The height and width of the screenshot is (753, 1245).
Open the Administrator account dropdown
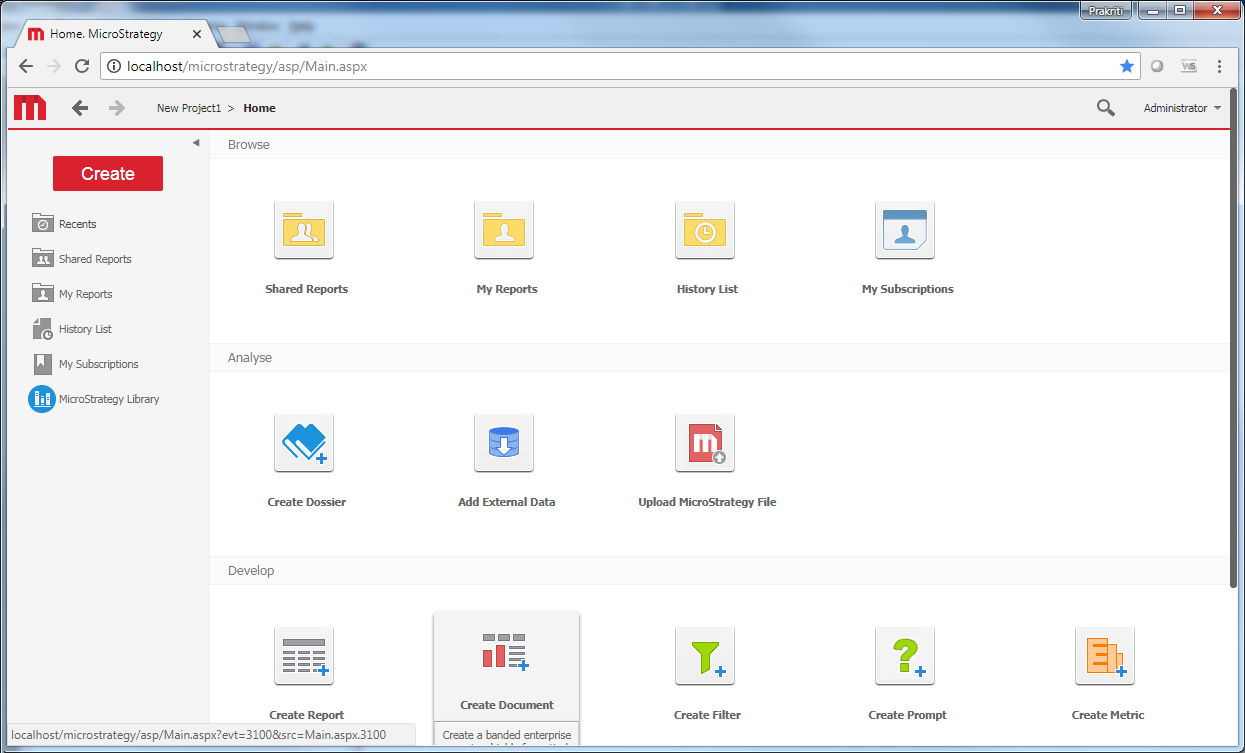tap(1182, 107)
